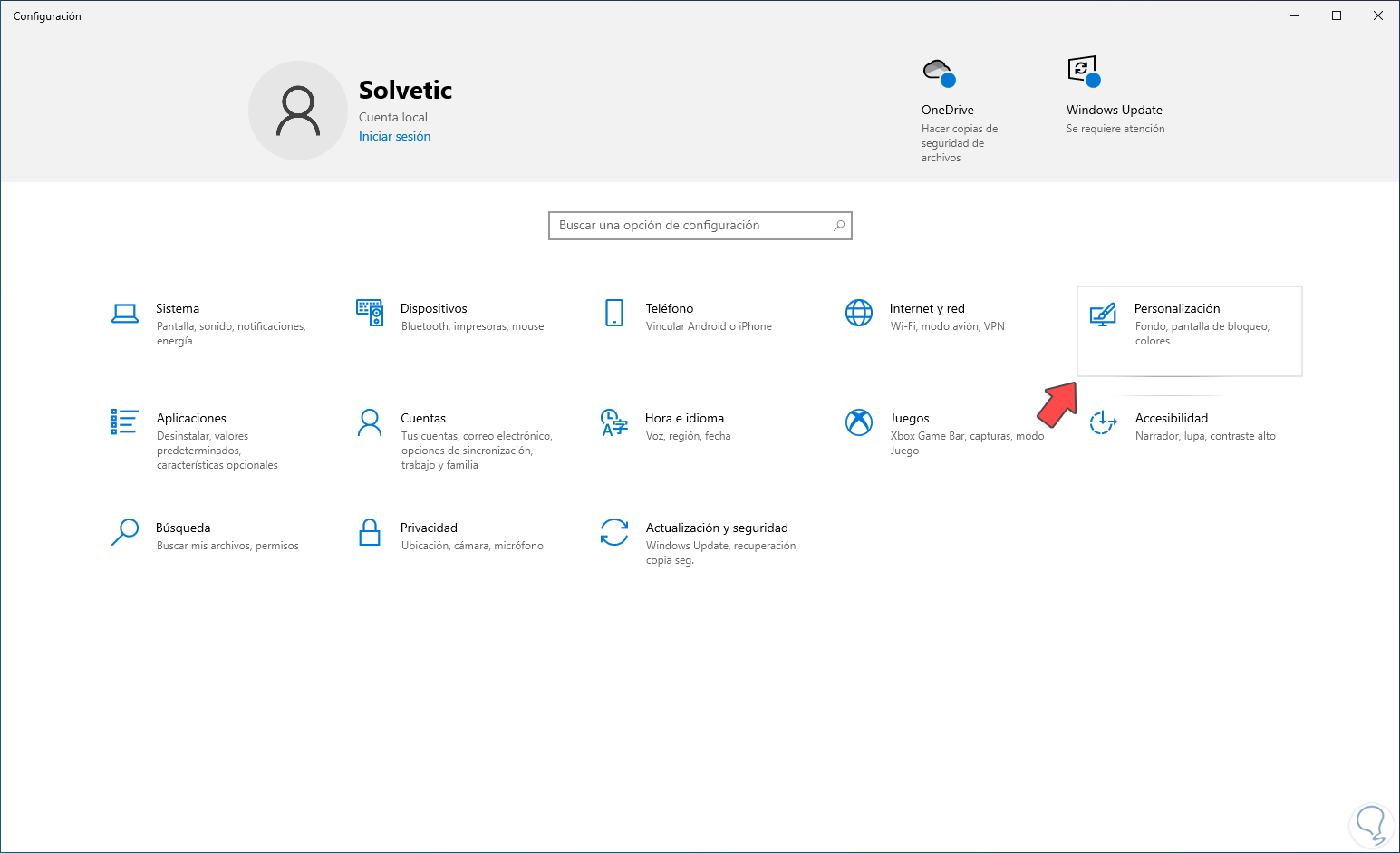The width and height of the screenshot is (1400, 853).
Task: Open the Hora e idioma icon
Action: coord(614,422)
